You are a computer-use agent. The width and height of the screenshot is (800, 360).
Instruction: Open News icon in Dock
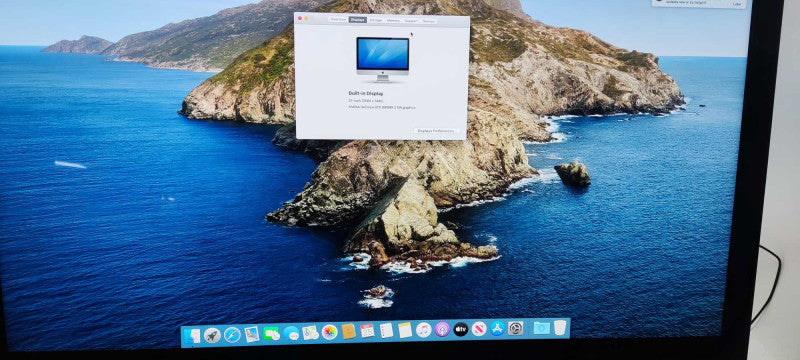coord(479,328)
